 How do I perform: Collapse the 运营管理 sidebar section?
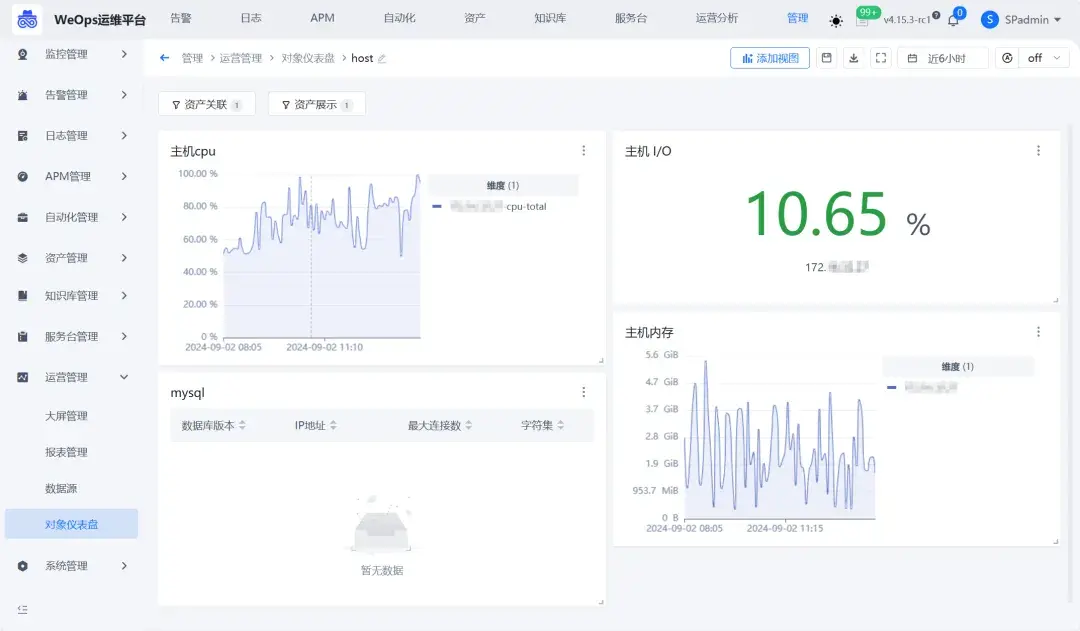coord(70,377)
